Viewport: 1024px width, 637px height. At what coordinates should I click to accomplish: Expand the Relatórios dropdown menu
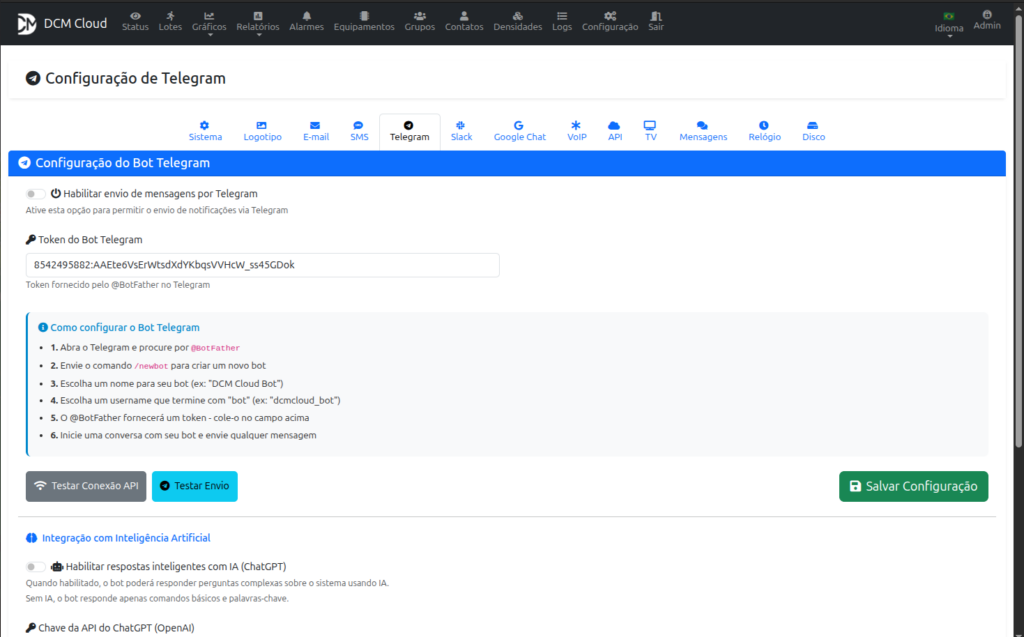258,22
